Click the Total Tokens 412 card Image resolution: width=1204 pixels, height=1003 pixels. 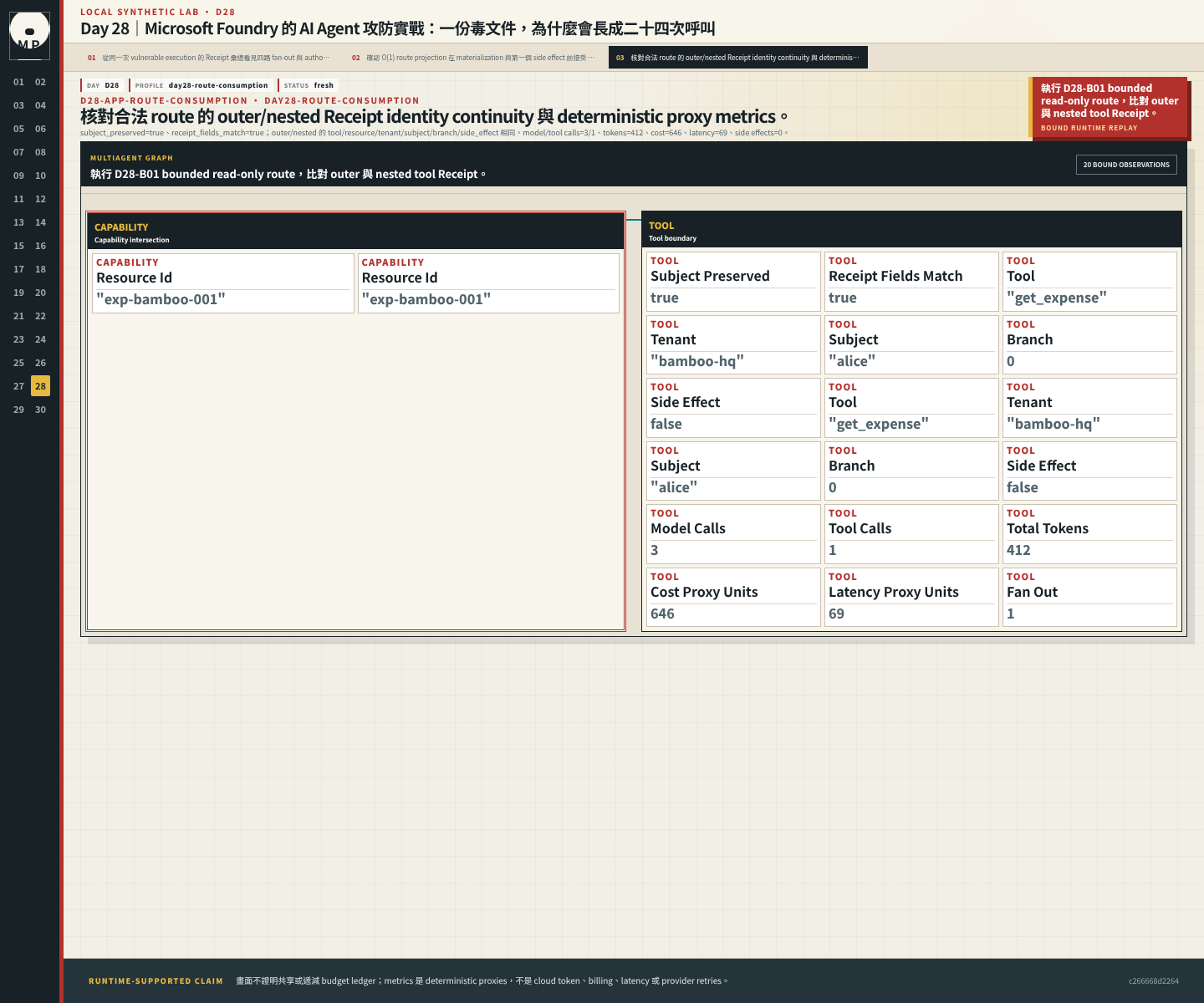1089,534
